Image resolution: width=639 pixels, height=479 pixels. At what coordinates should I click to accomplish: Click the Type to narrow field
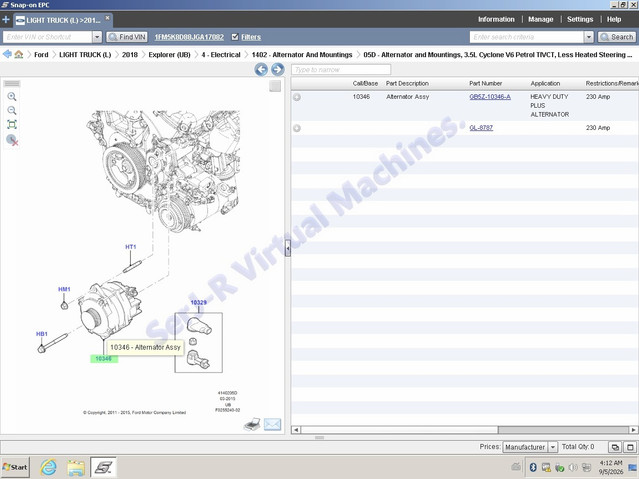[341, 70]
